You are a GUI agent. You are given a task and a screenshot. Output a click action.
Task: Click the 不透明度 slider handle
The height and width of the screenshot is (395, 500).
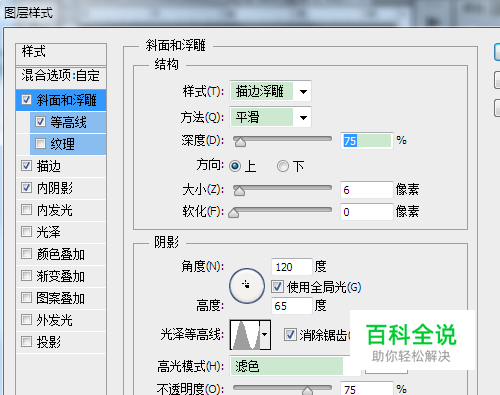pyautogui.click(x=307, y=390)
